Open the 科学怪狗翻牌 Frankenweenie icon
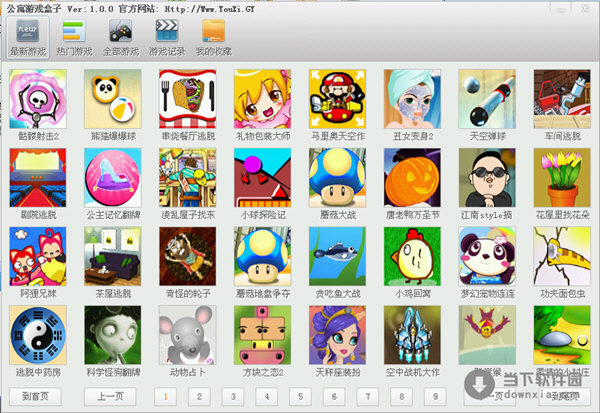The width and height of the screenshot is (600, 413). [113, 335]
